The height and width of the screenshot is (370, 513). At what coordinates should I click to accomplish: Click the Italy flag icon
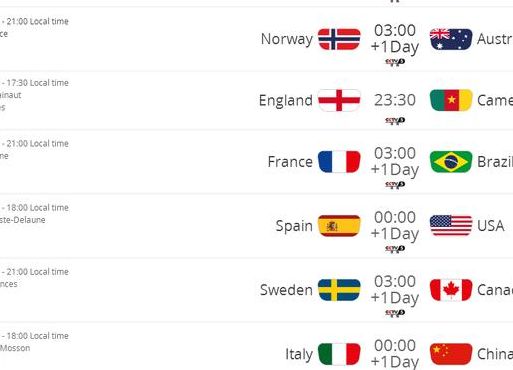[x=339, y=354]
